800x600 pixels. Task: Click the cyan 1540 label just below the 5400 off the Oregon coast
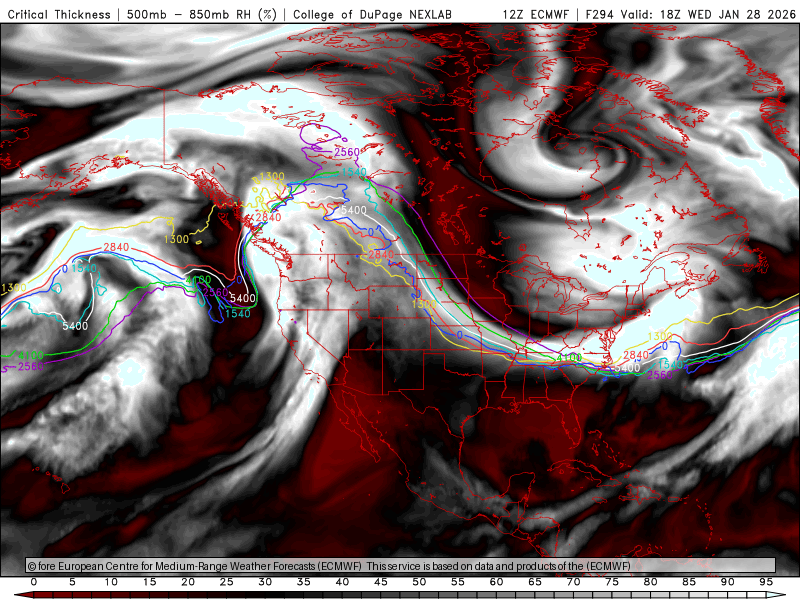pos(238,313)
